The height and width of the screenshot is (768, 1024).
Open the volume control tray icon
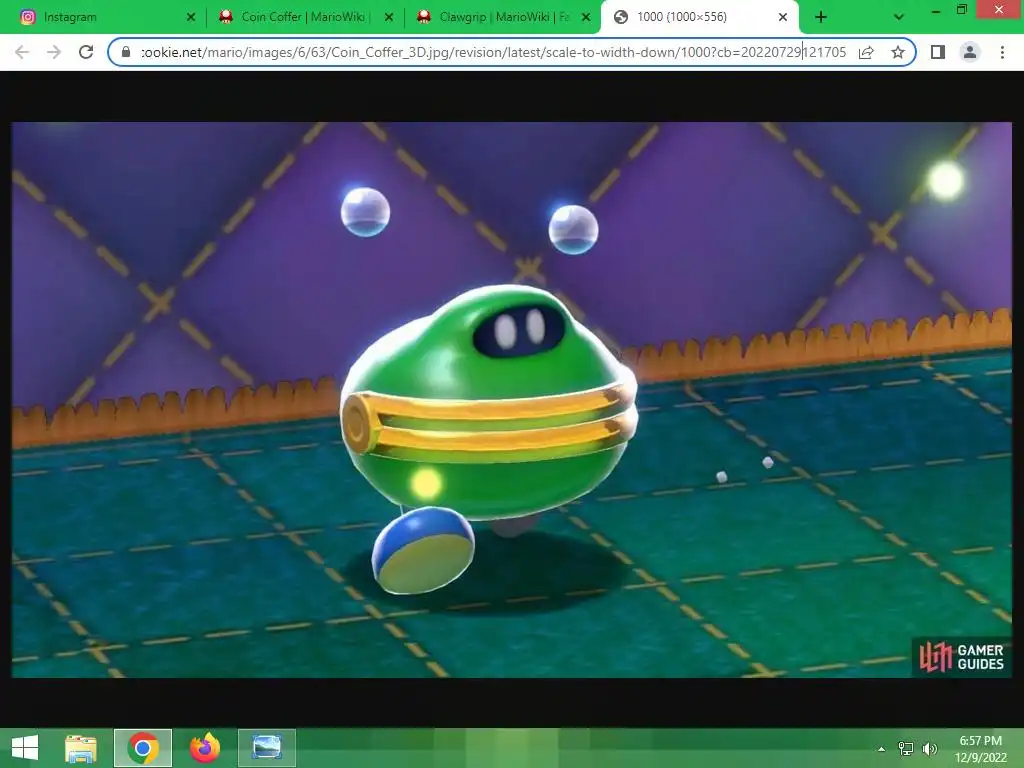pyautogui.click(x=930, y=748)
